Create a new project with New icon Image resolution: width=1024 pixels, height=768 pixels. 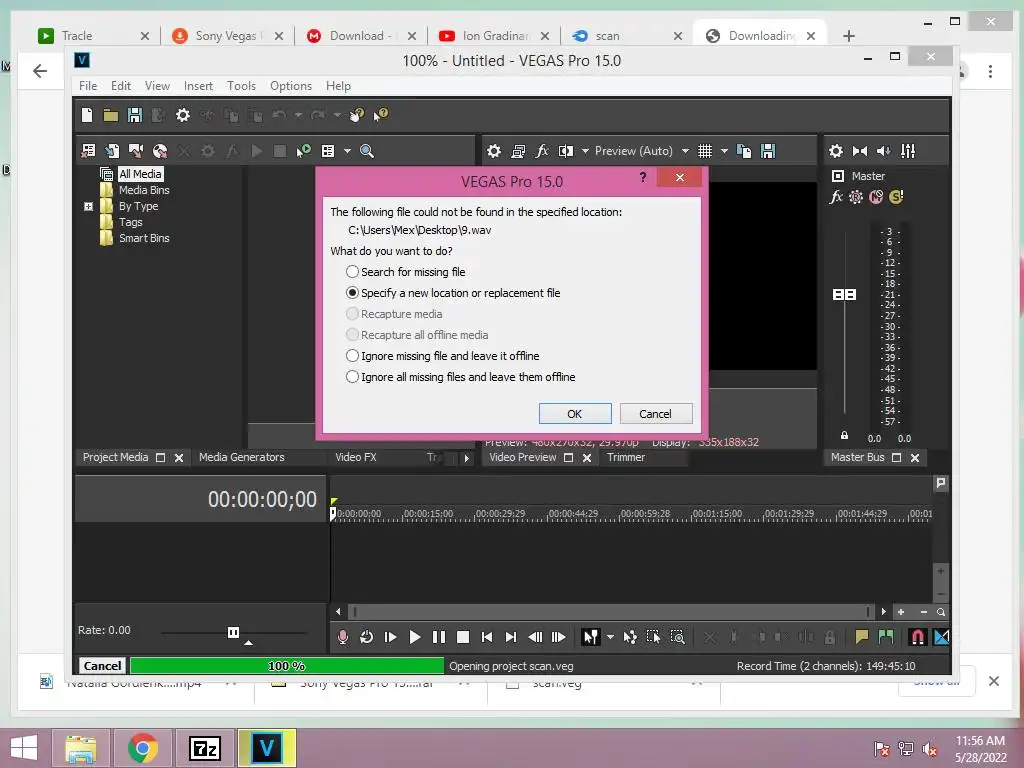tap(87, 116)
